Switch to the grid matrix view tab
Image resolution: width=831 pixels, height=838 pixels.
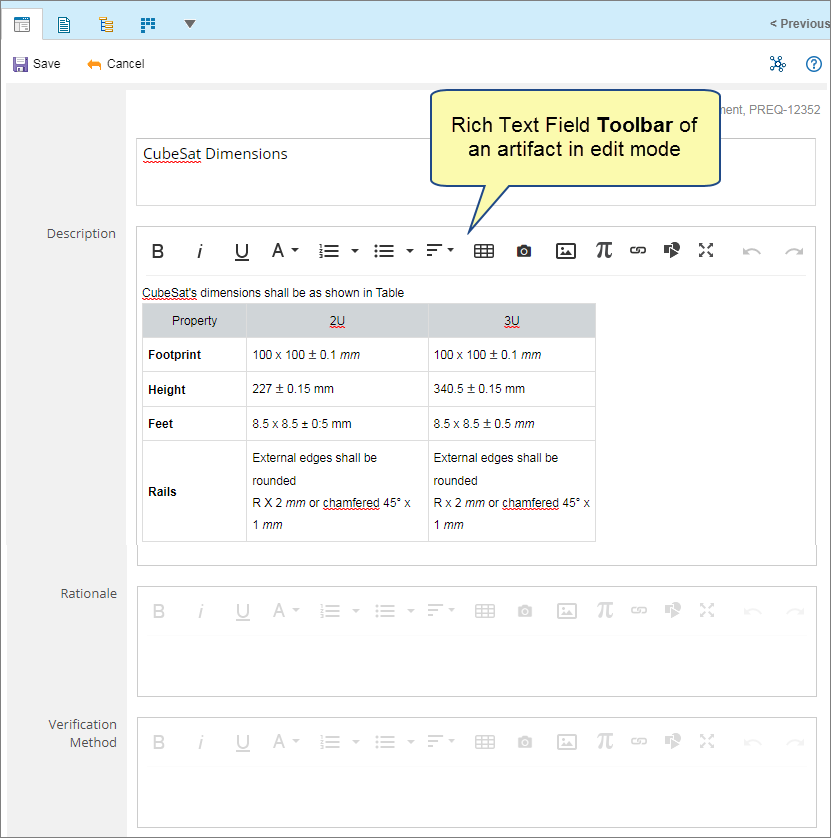(148, 25)
